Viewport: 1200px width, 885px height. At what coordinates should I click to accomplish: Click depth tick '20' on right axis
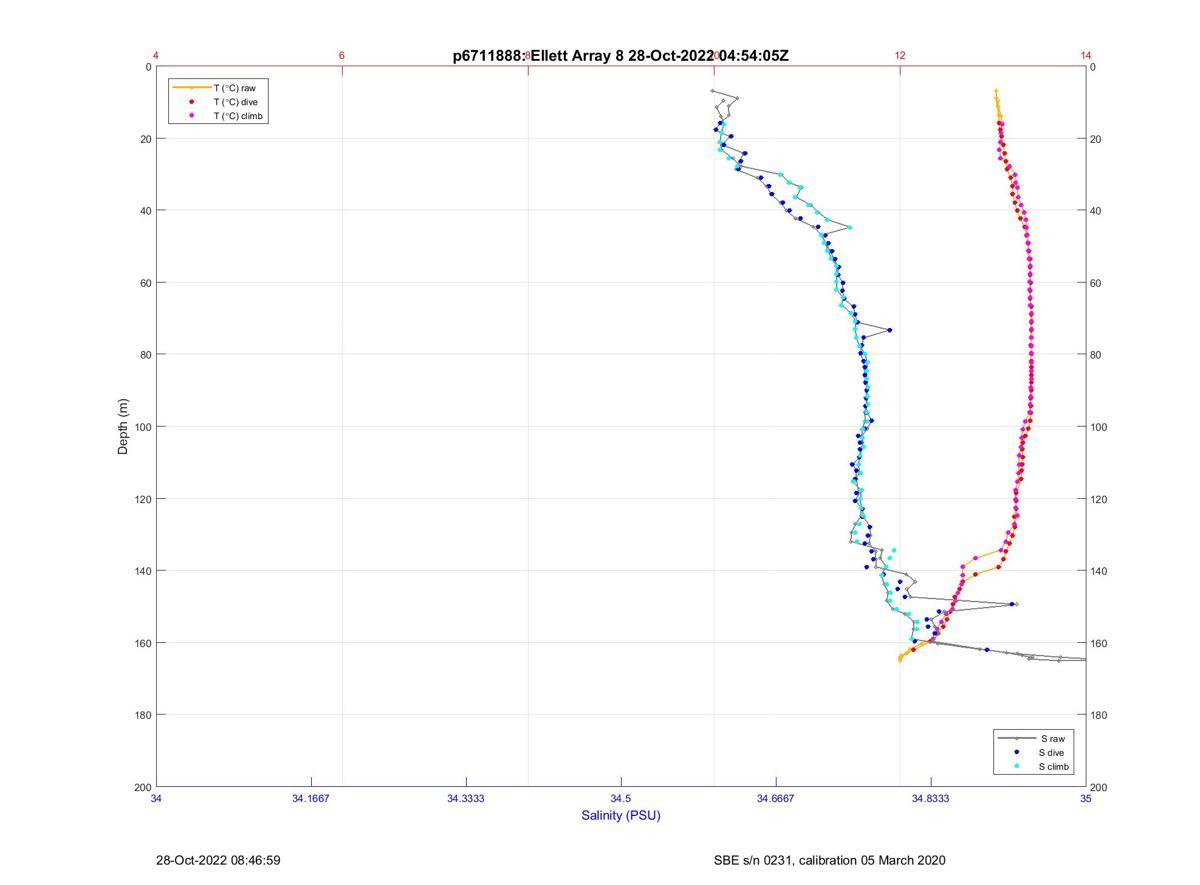click(1096, 139)
